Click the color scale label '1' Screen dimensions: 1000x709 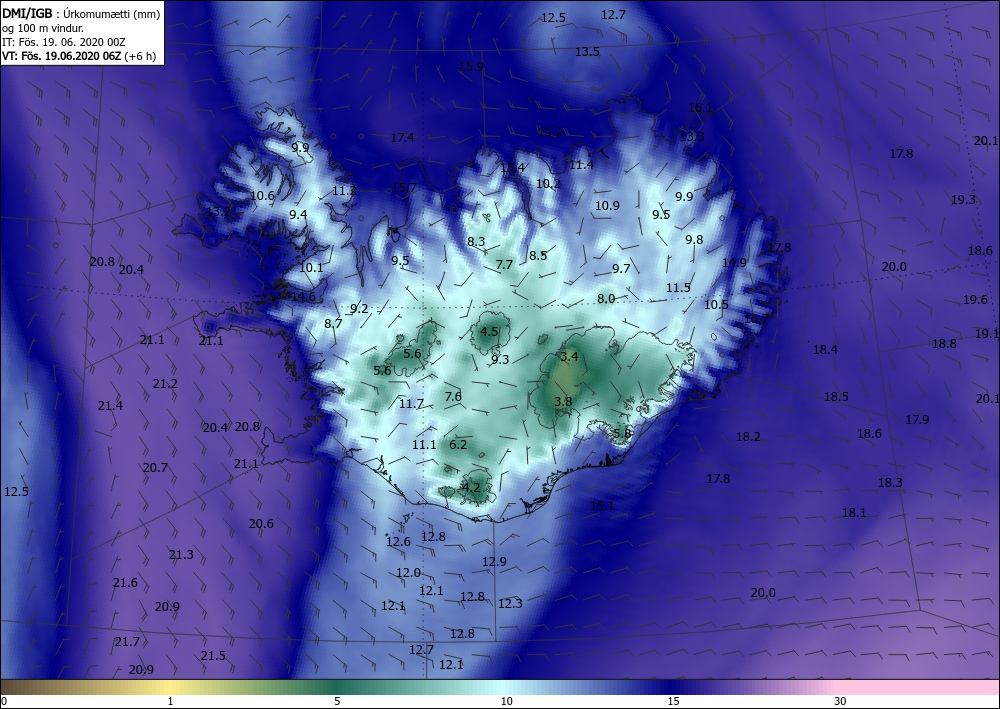(x=170, y=701)
